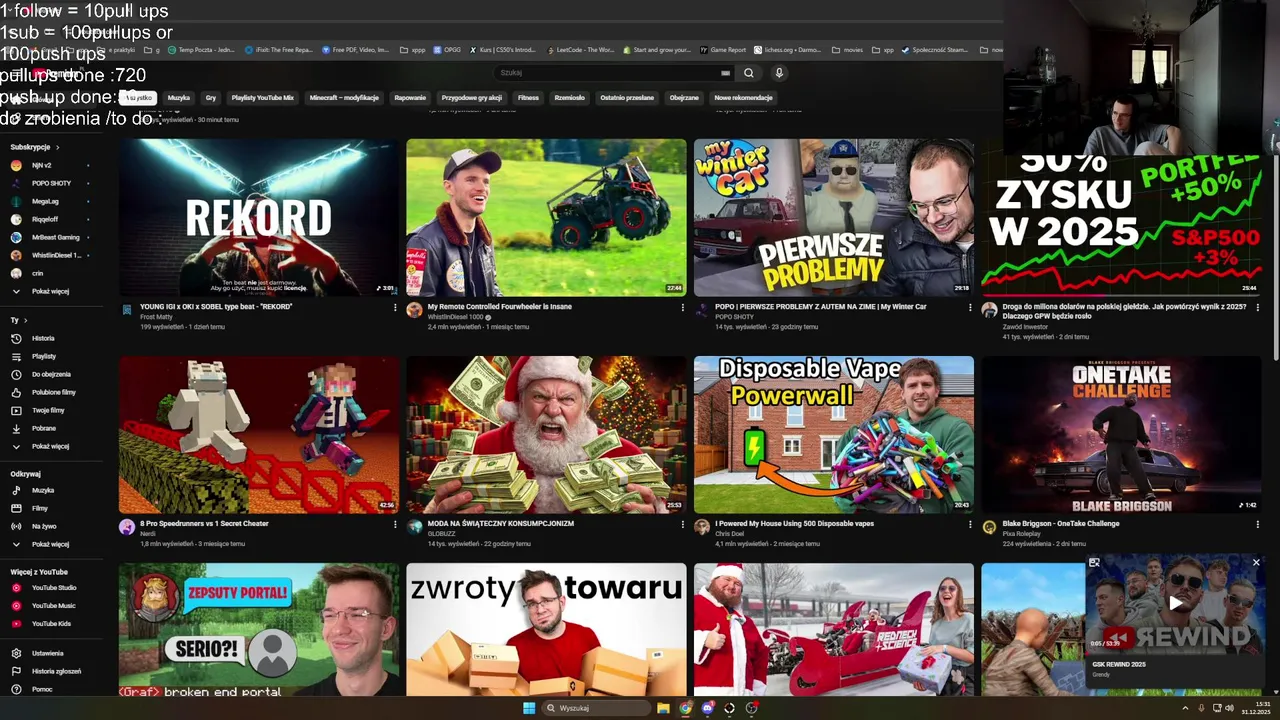
Task: Open NjN v2 subscription channel
Action: coord(41,165)
